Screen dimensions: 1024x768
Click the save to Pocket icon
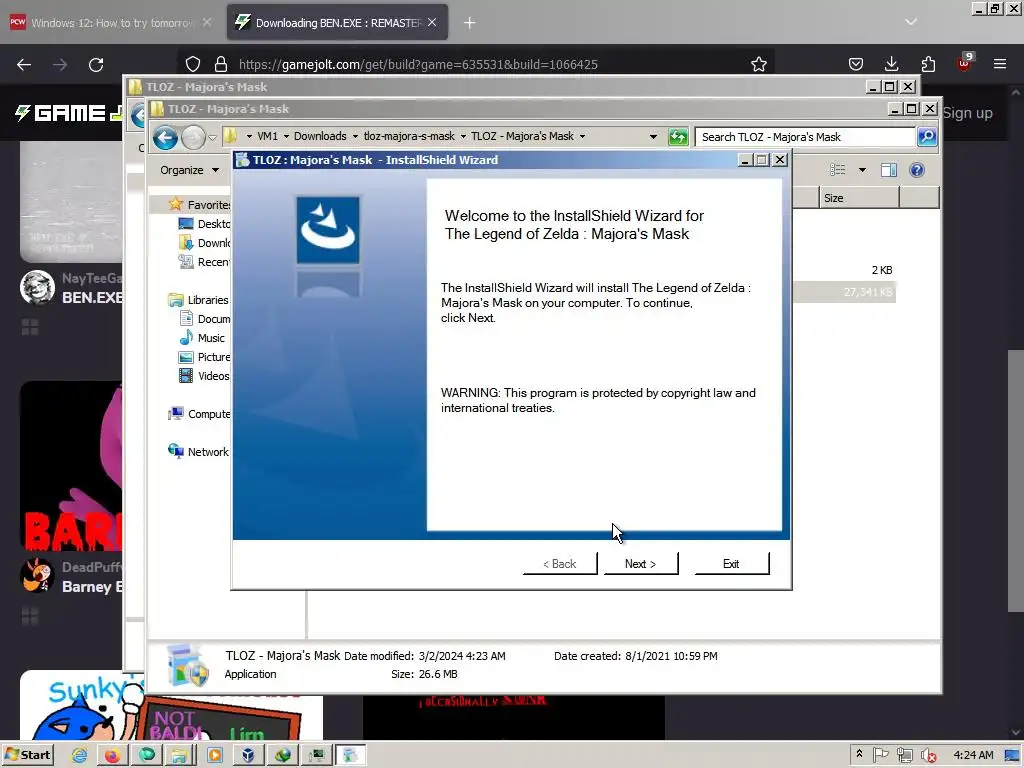tap(856, 64)
